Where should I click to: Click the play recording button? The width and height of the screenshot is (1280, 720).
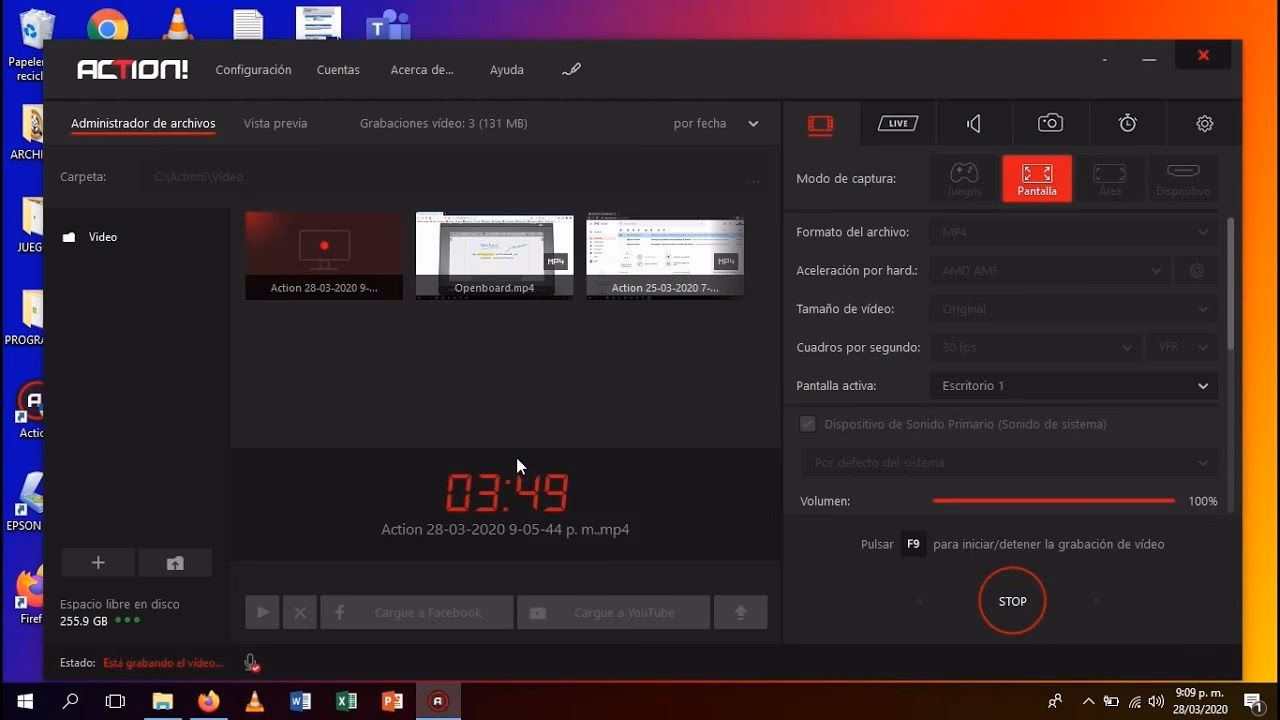click(x=262, y=612)
